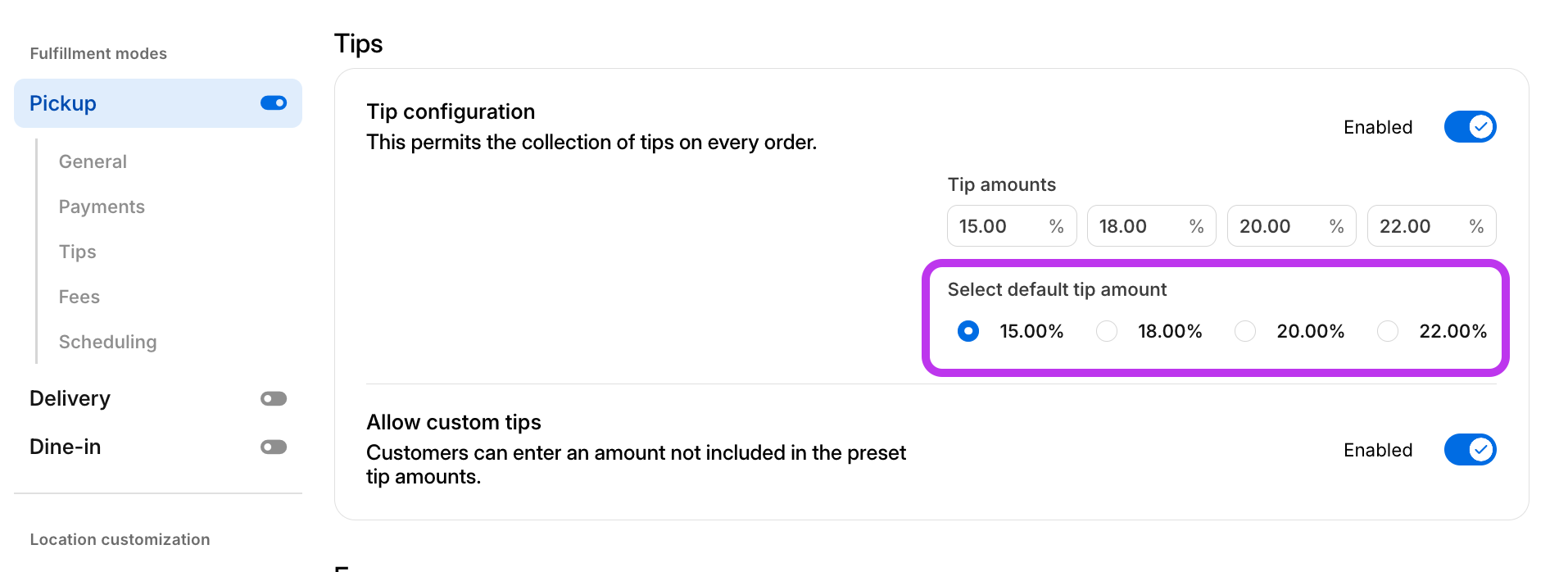Select the Dine-in fulfillment mode label
Screen dimensions: 1568x572
click(66, 447)
